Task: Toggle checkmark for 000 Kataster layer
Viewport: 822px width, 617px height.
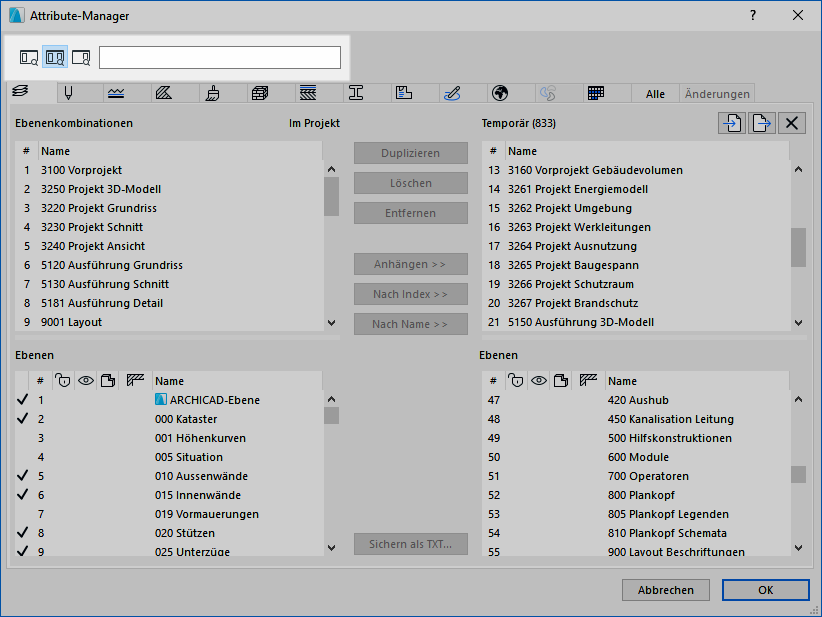Action: coord(22,419)
